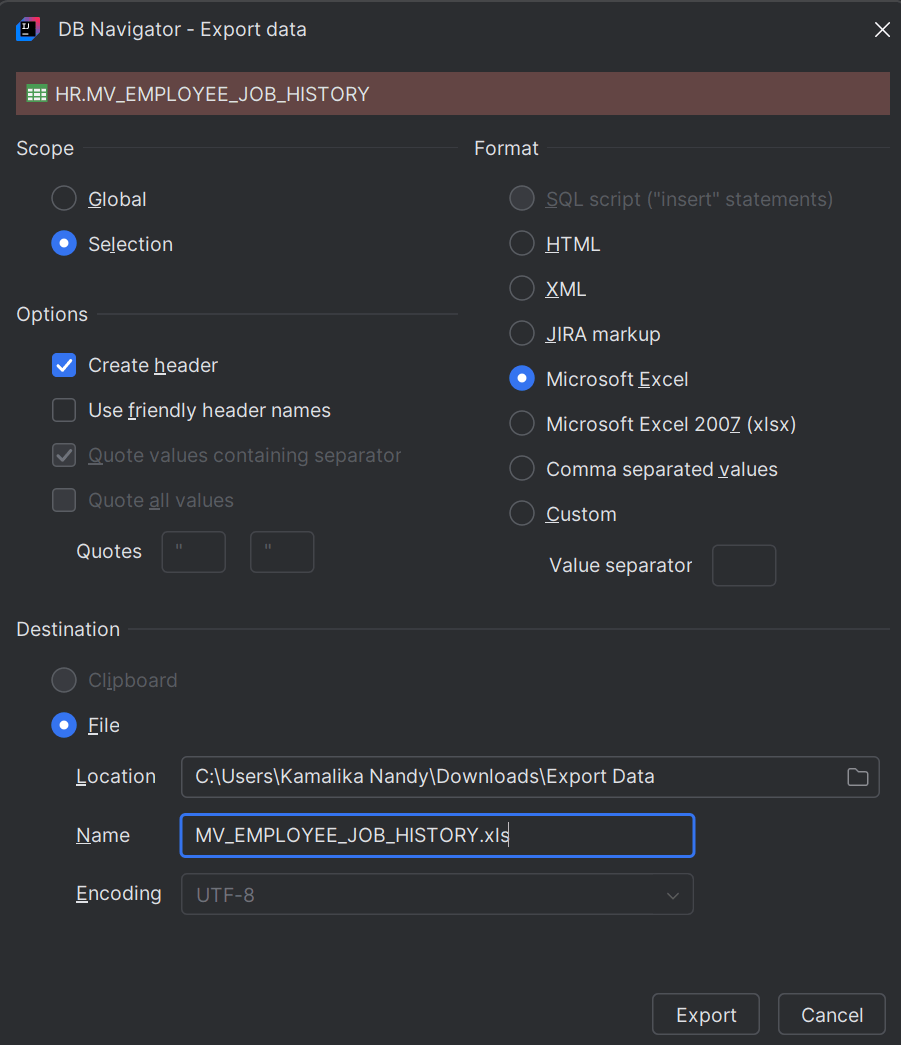Click the Export button

705,1013
